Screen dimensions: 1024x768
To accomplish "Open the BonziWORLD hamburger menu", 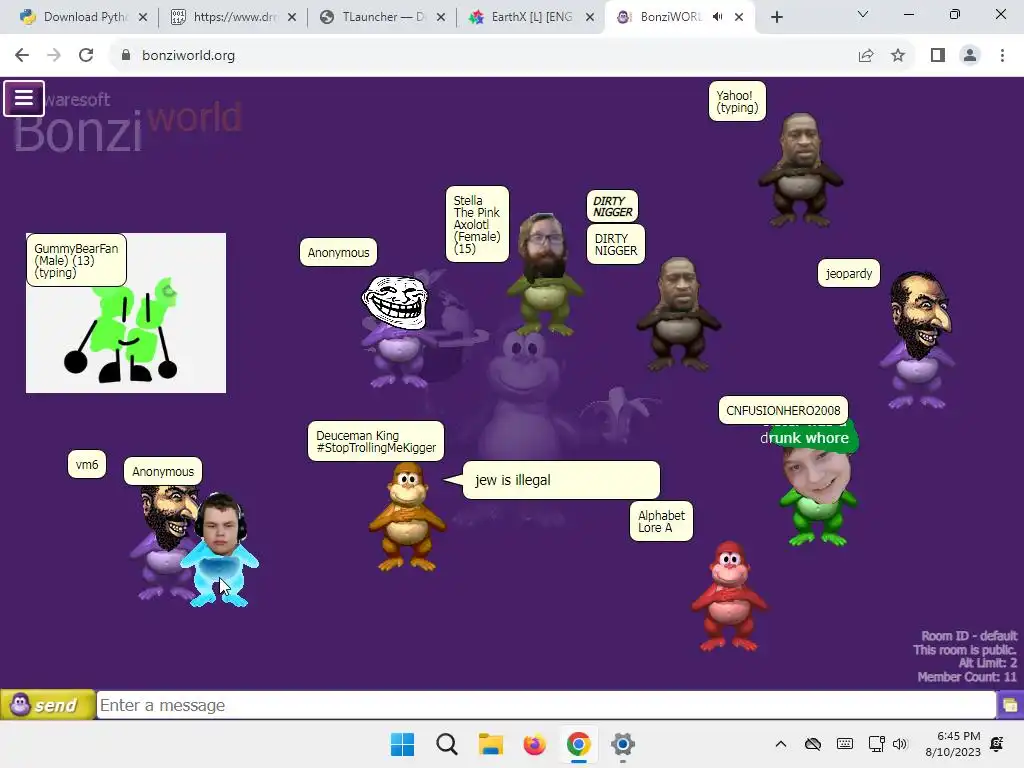I will [x=24, y=99].
